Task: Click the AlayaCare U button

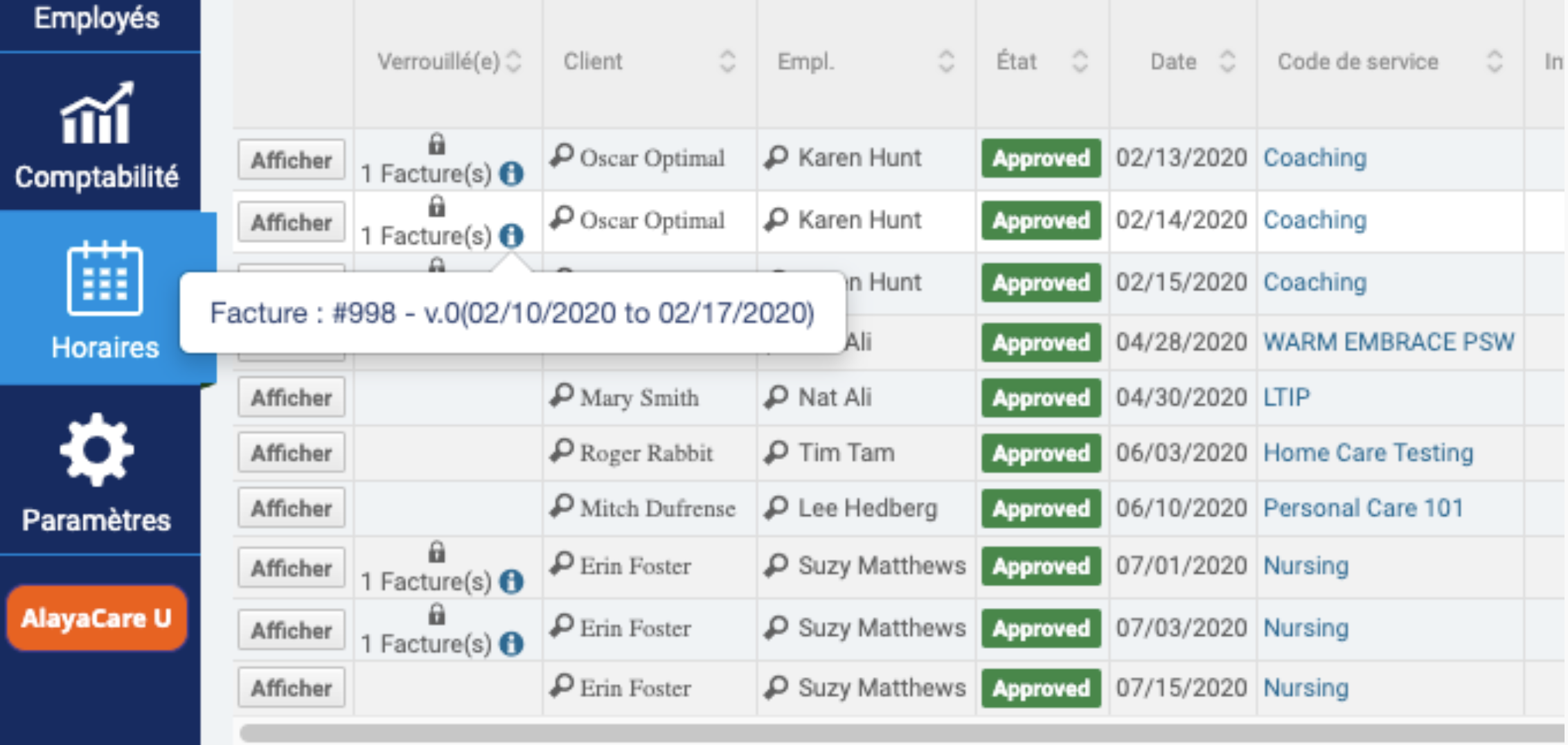Action: (97, 618)
